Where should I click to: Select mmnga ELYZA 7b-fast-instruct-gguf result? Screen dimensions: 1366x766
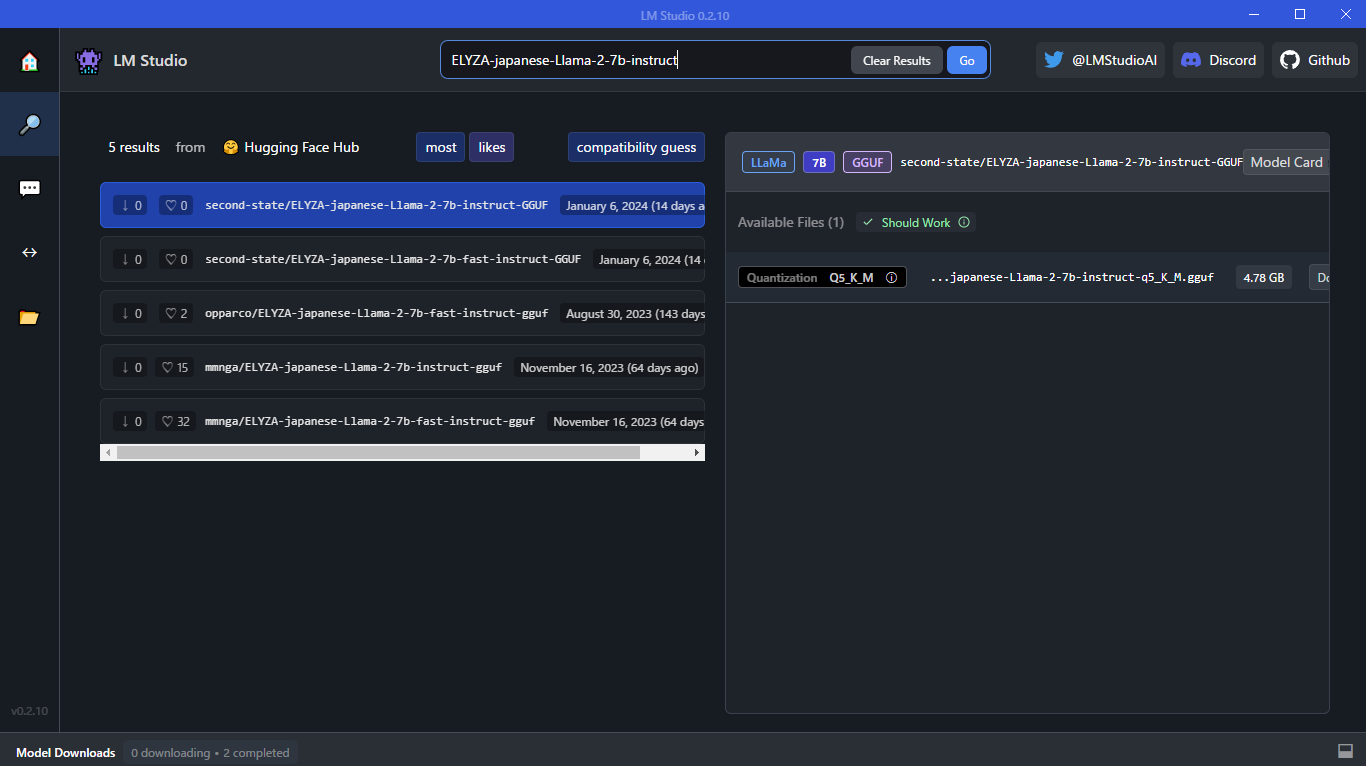(402, 421)
